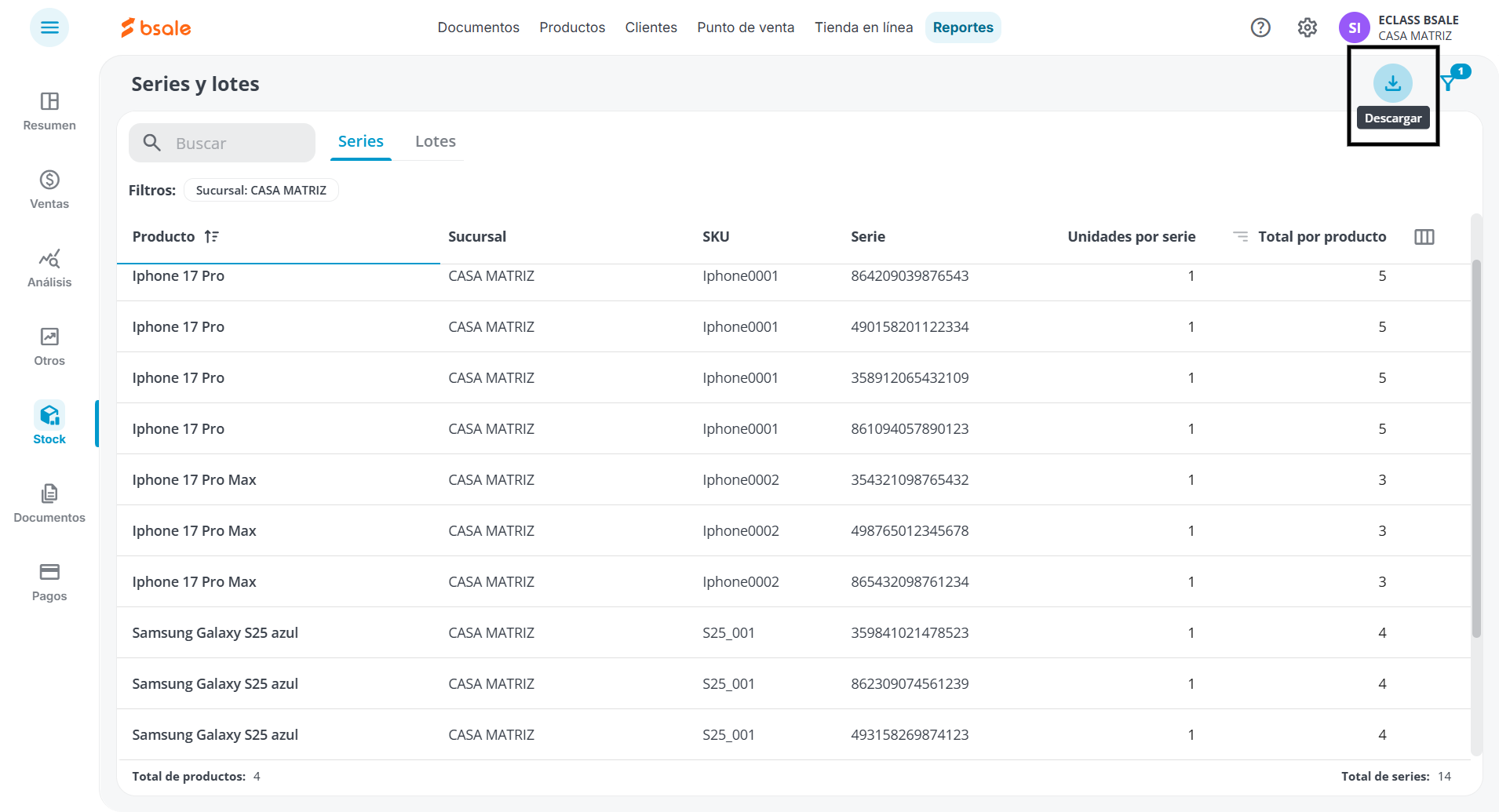
Task: Open the Clientes top menu
Action: tap(651, 27)
